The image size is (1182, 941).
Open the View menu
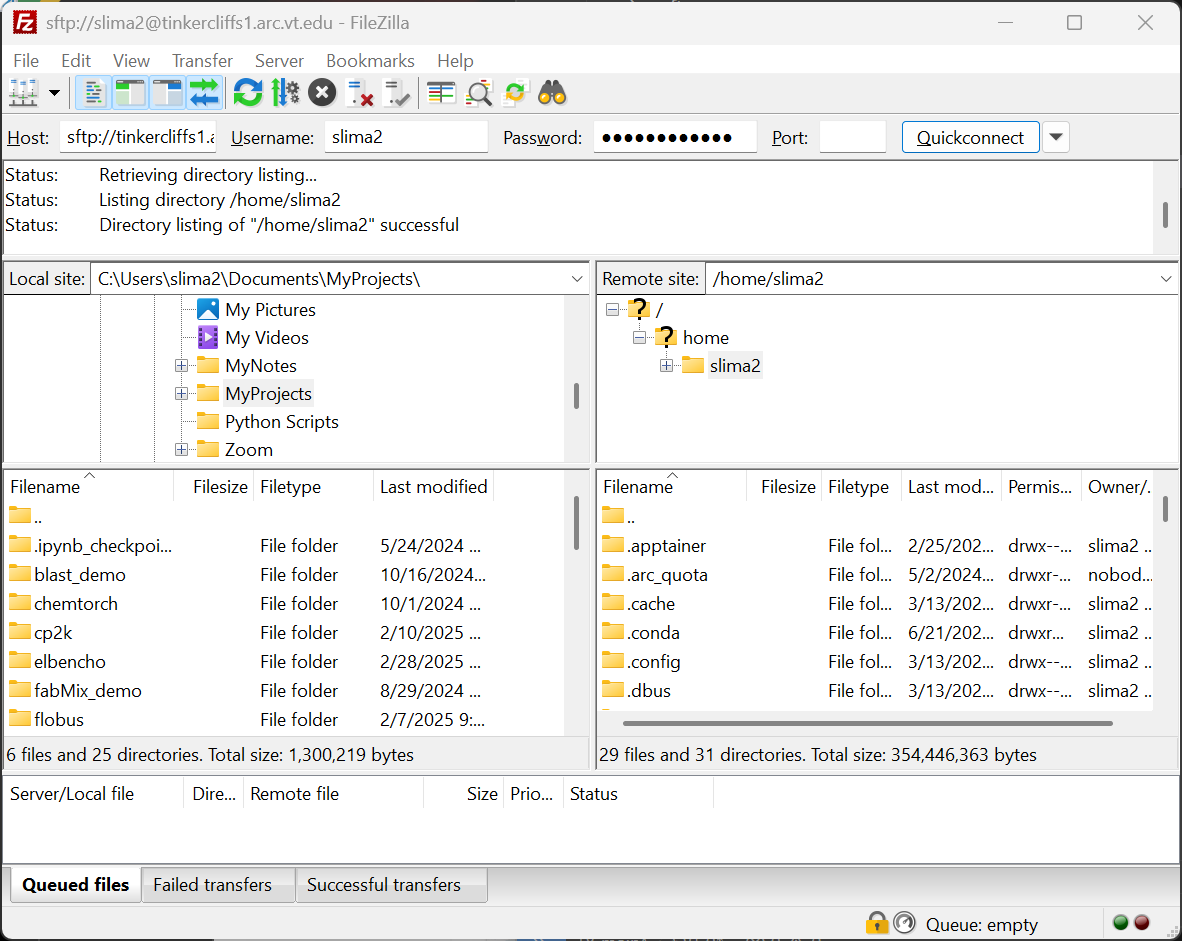(x=131, y=60)
